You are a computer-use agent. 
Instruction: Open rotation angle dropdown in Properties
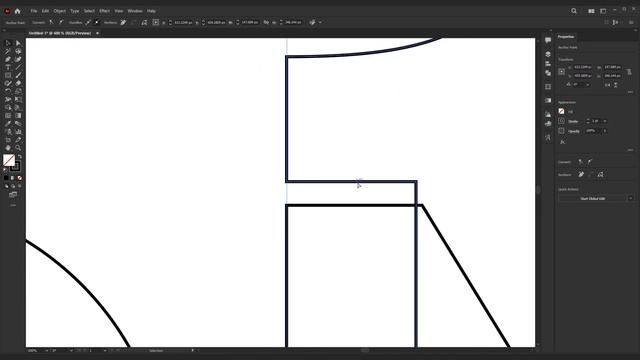coord(588,85)
